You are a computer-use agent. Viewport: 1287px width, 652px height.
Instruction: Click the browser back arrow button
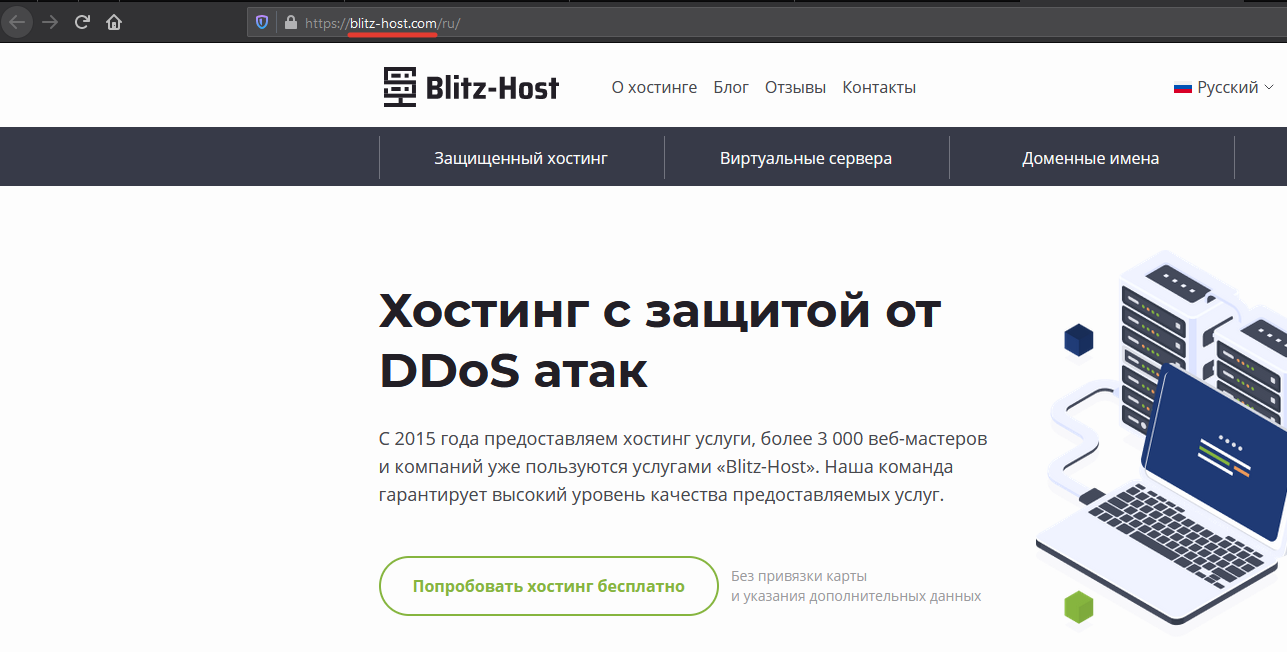point(17,22)
